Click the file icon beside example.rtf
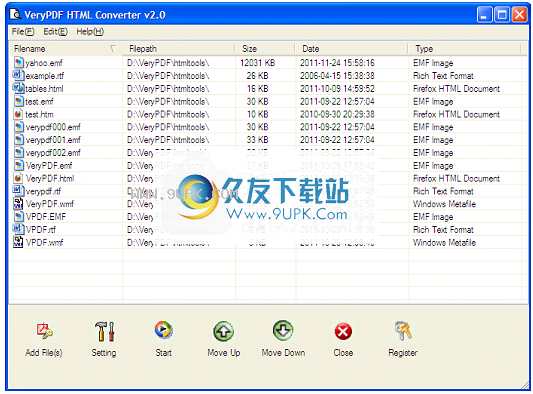This screenshot has width=533, height=394. pos(18,75)
